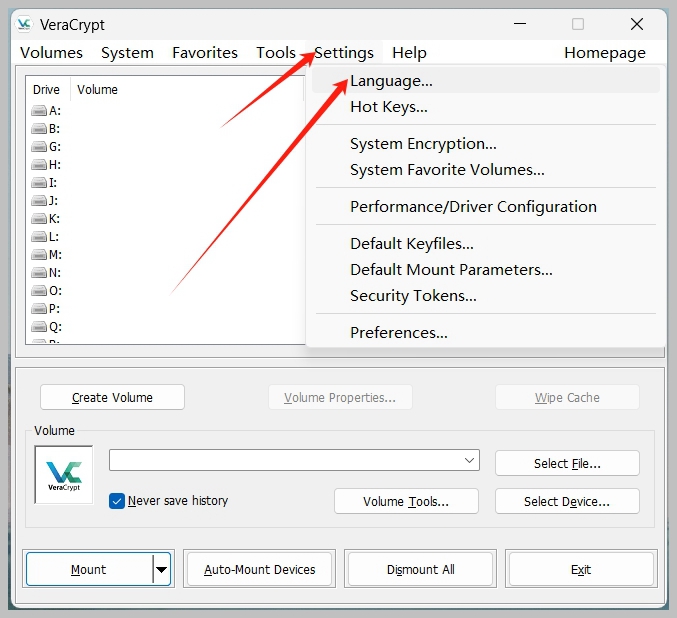Open the Tools menu
The height and width of the screenshot is (618, 677).
(x=275, y=53)
